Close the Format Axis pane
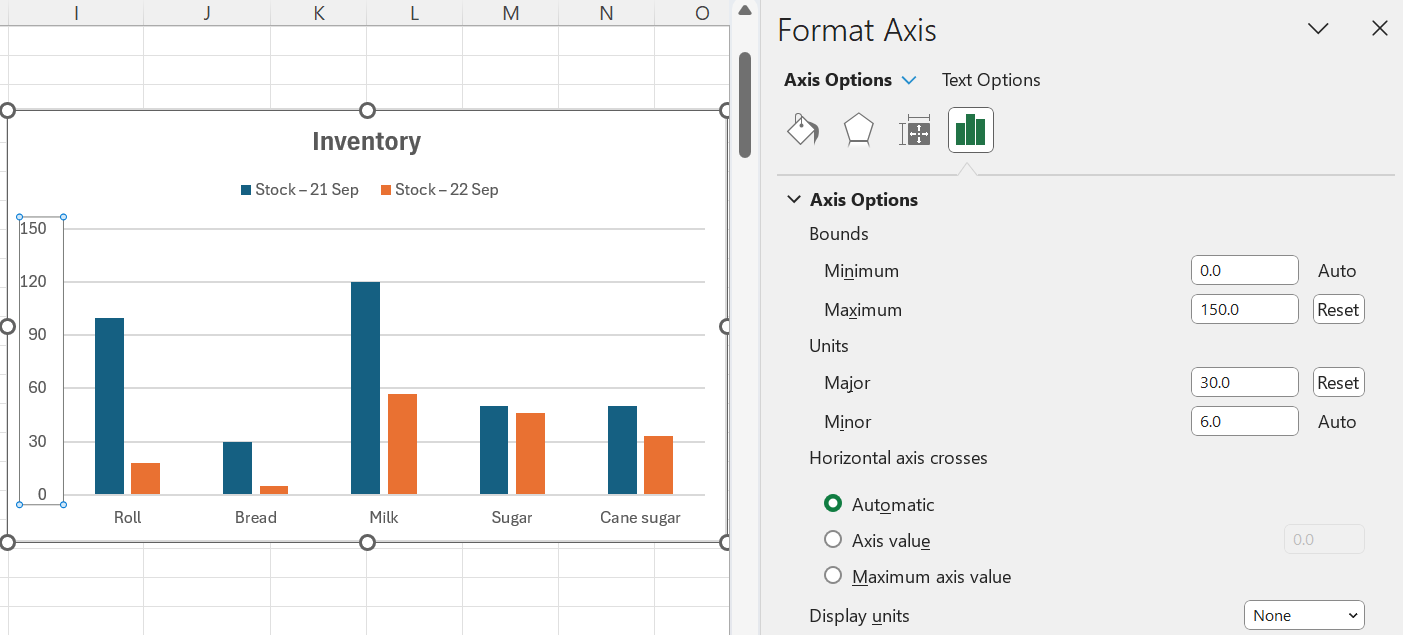This screenshot has height=635, width=1403. (x=1380, y=29)
